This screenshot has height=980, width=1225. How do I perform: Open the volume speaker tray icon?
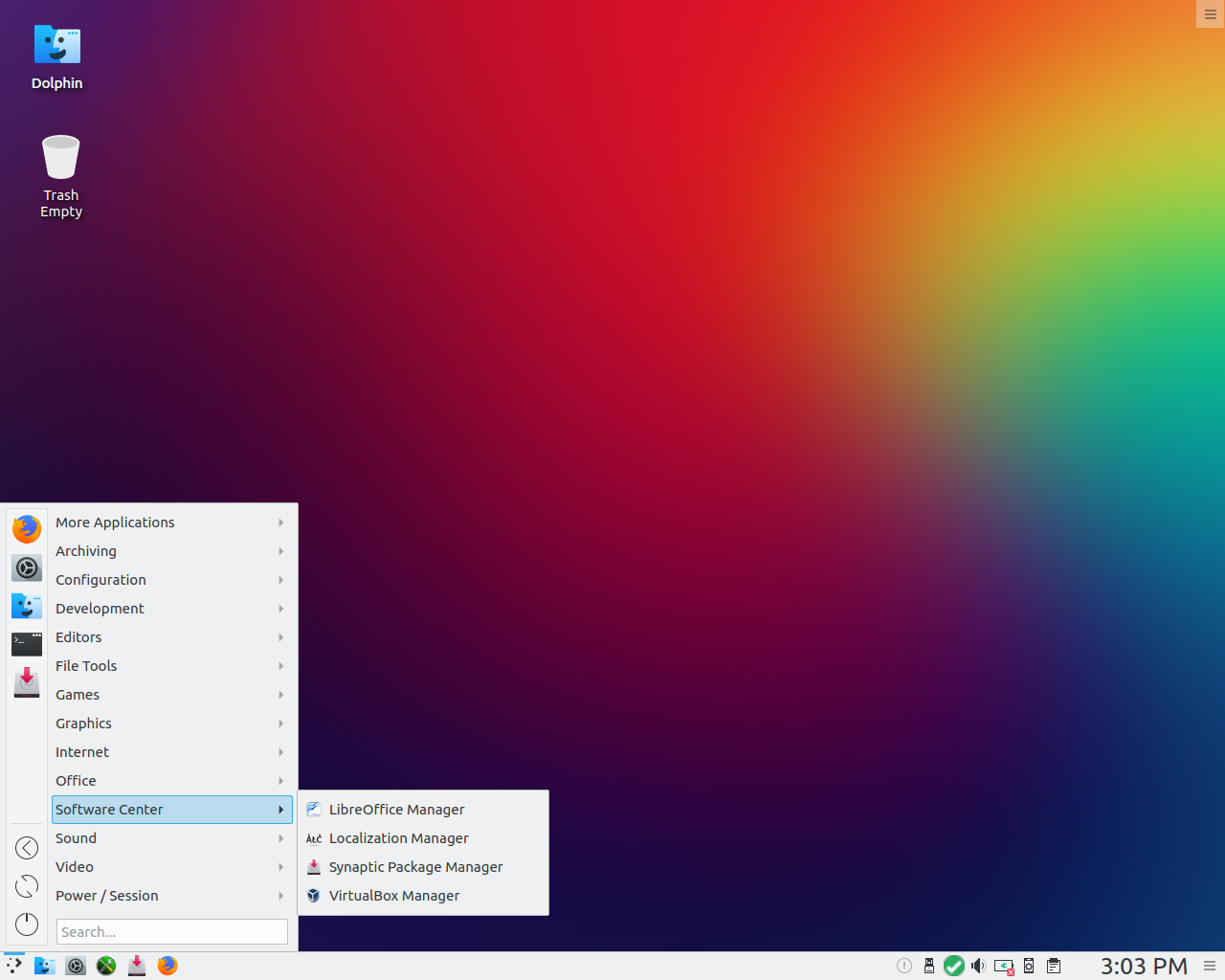click(x=978, y=966)
